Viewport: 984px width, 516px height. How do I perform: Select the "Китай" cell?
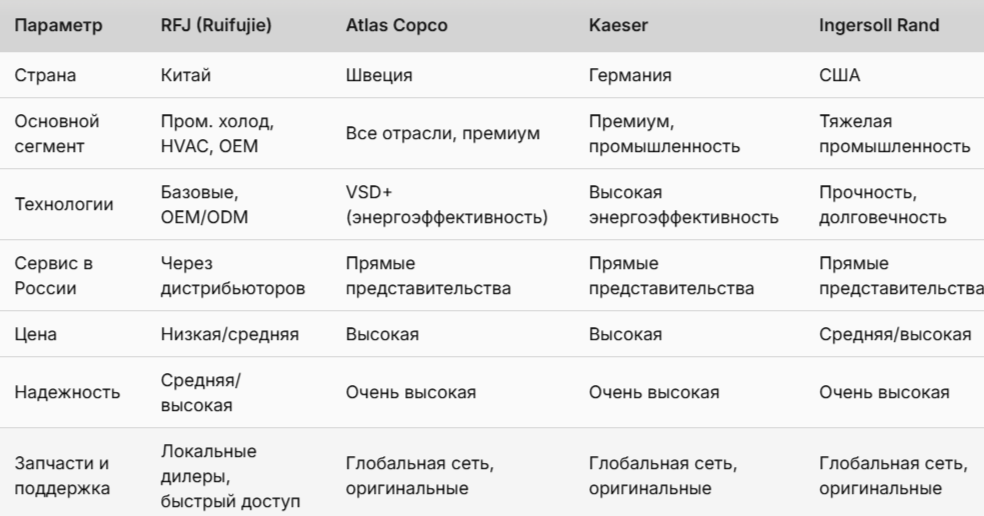tap(185, 75)
